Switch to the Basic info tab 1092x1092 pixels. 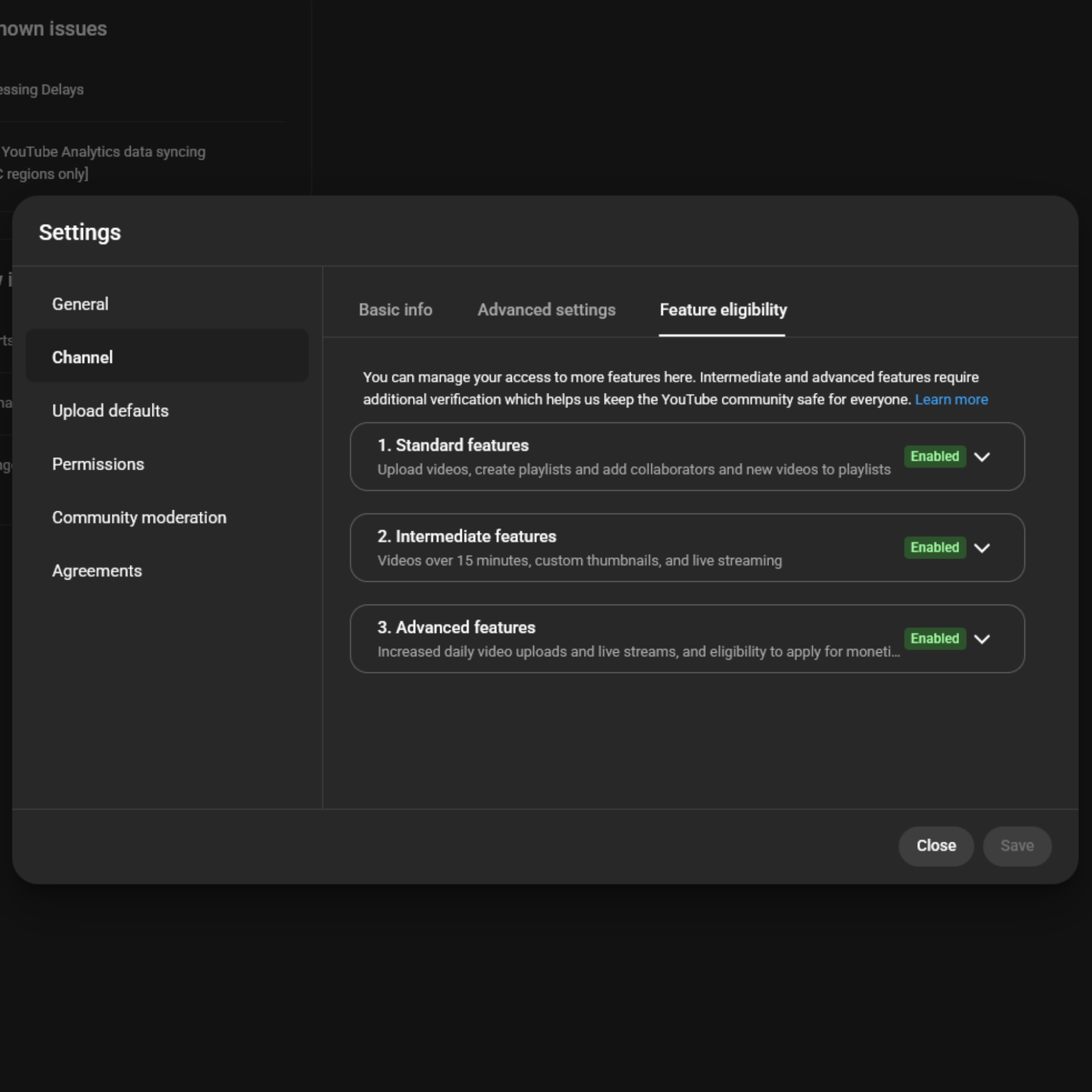coord(395,309)
